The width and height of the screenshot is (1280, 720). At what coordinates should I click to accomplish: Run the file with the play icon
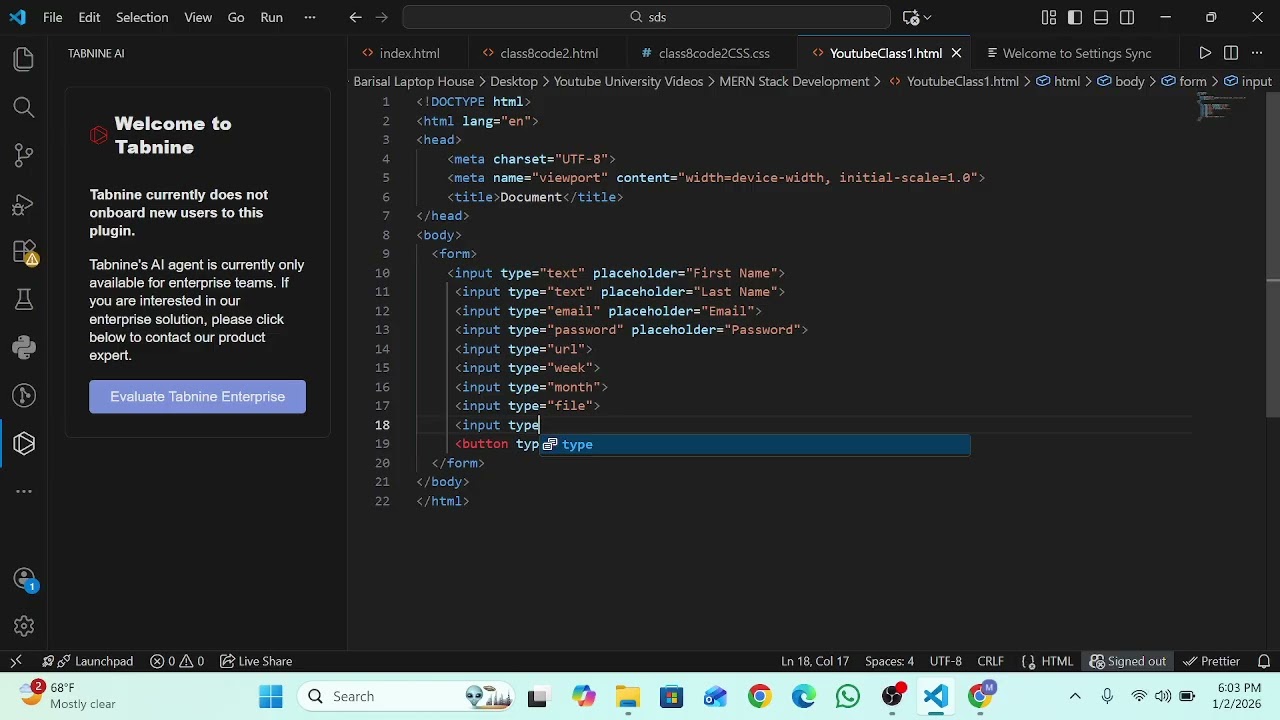[x=1205, y=53]
